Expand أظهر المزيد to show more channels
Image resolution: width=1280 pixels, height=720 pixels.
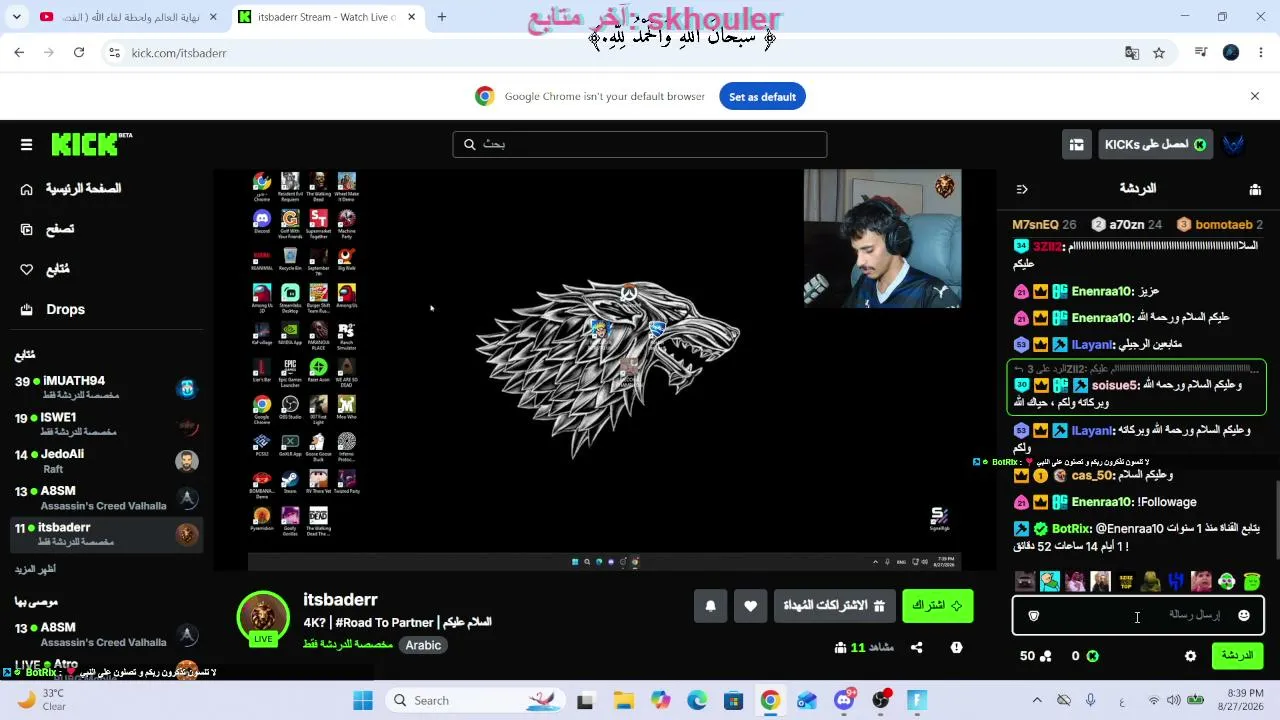click(35, 569)
